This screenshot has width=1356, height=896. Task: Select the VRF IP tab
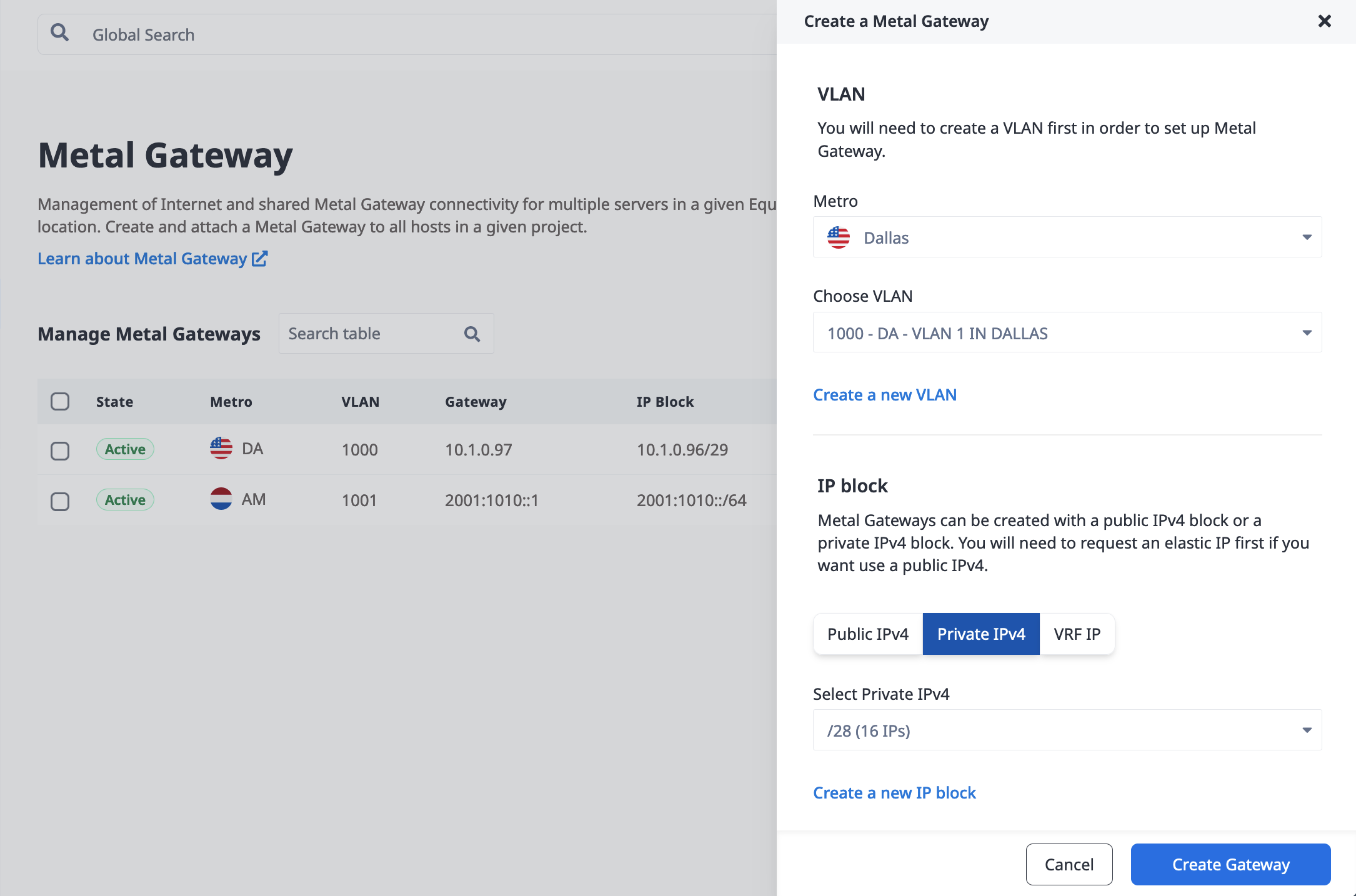click(1077, 634)
